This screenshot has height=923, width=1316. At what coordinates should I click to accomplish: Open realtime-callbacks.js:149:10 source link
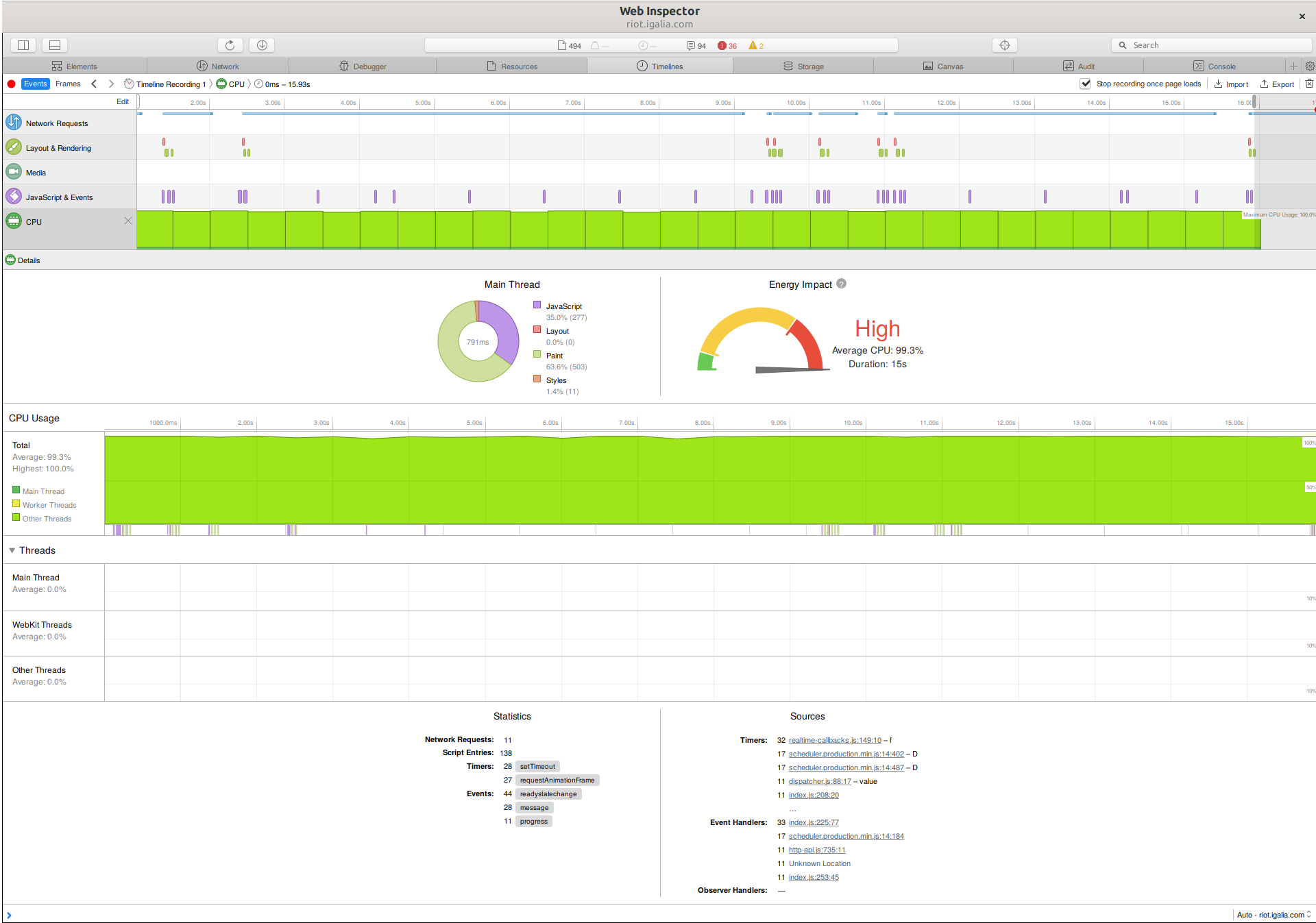(835, 740)
